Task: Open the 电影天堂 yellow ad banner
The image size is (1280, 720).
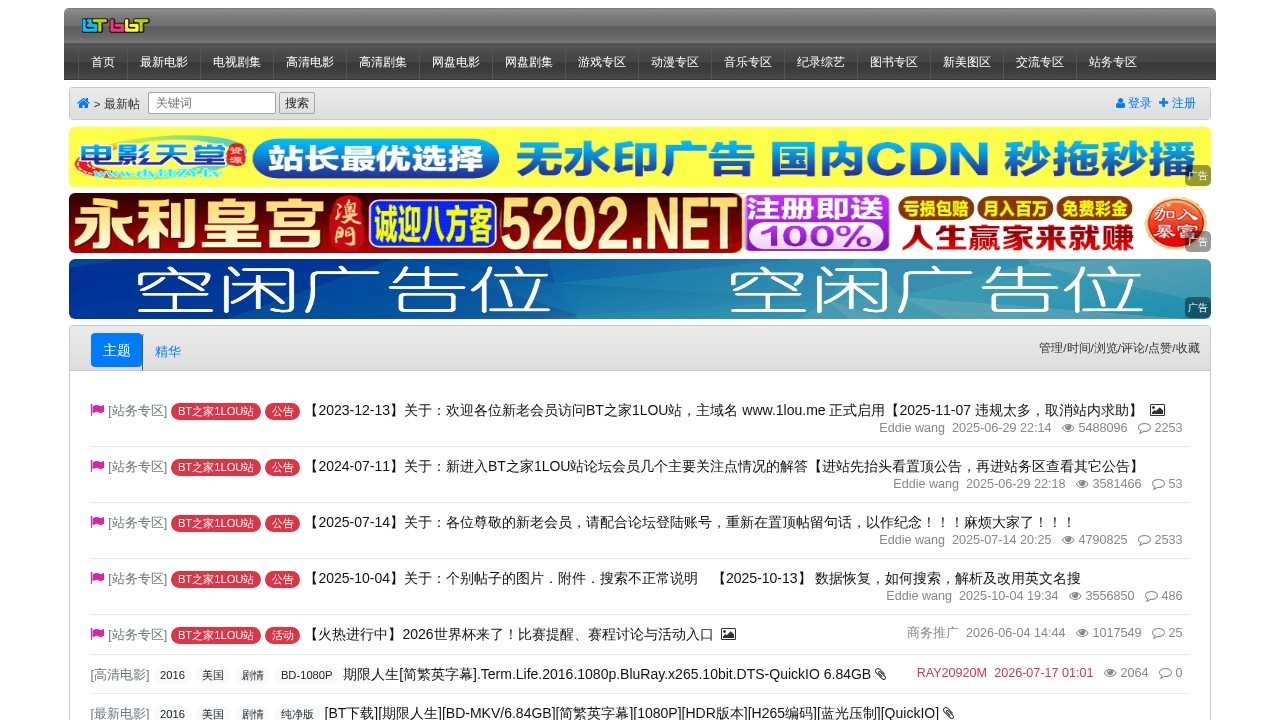Action: pyautogui.click(x=640, y=157)
